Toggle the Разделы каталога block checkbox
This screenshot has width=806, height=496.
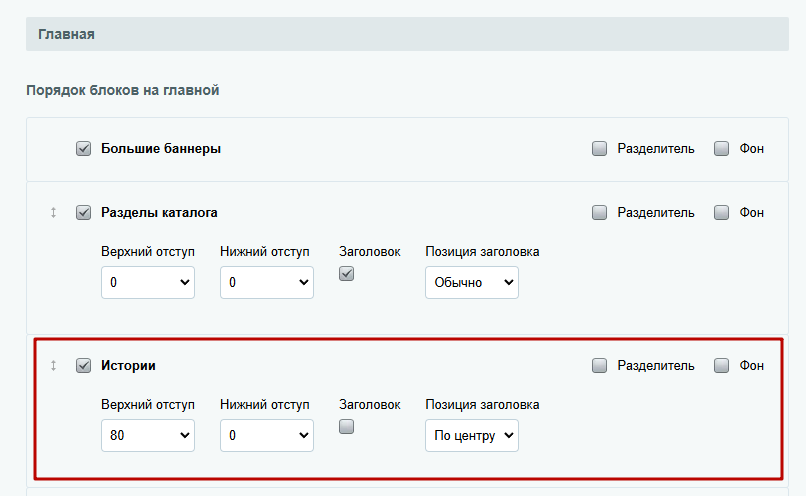(x=83, y=212)
